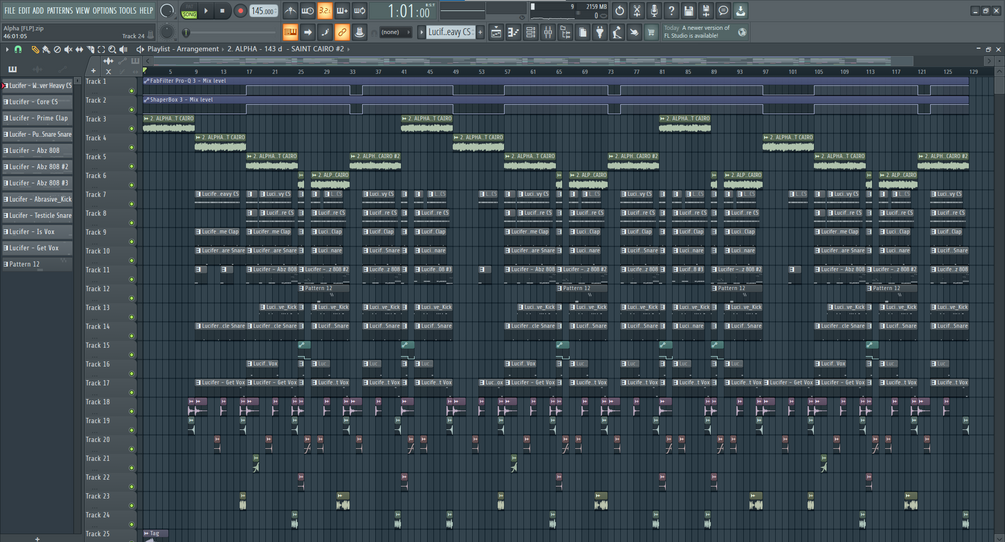This screenshot has width=1005, height=542.
Task: Open the OPTIONS menu
Action: [x=104, y=10]
